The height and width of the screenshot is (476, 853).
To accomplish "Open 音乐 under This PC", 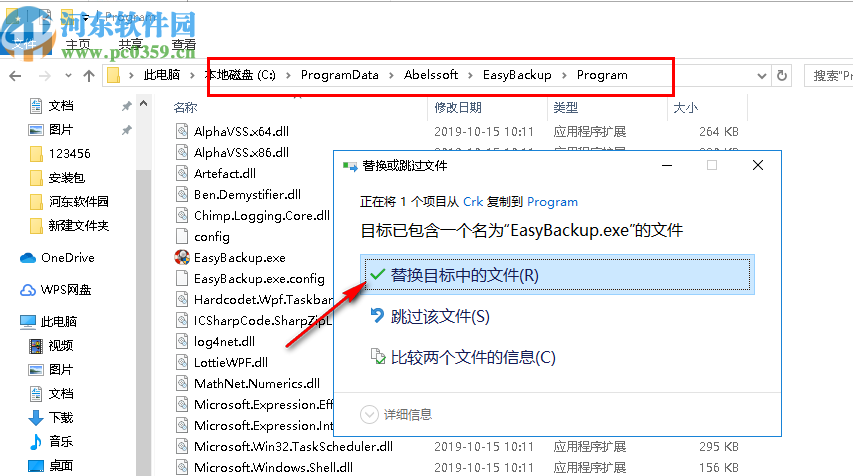I will 60,441.
